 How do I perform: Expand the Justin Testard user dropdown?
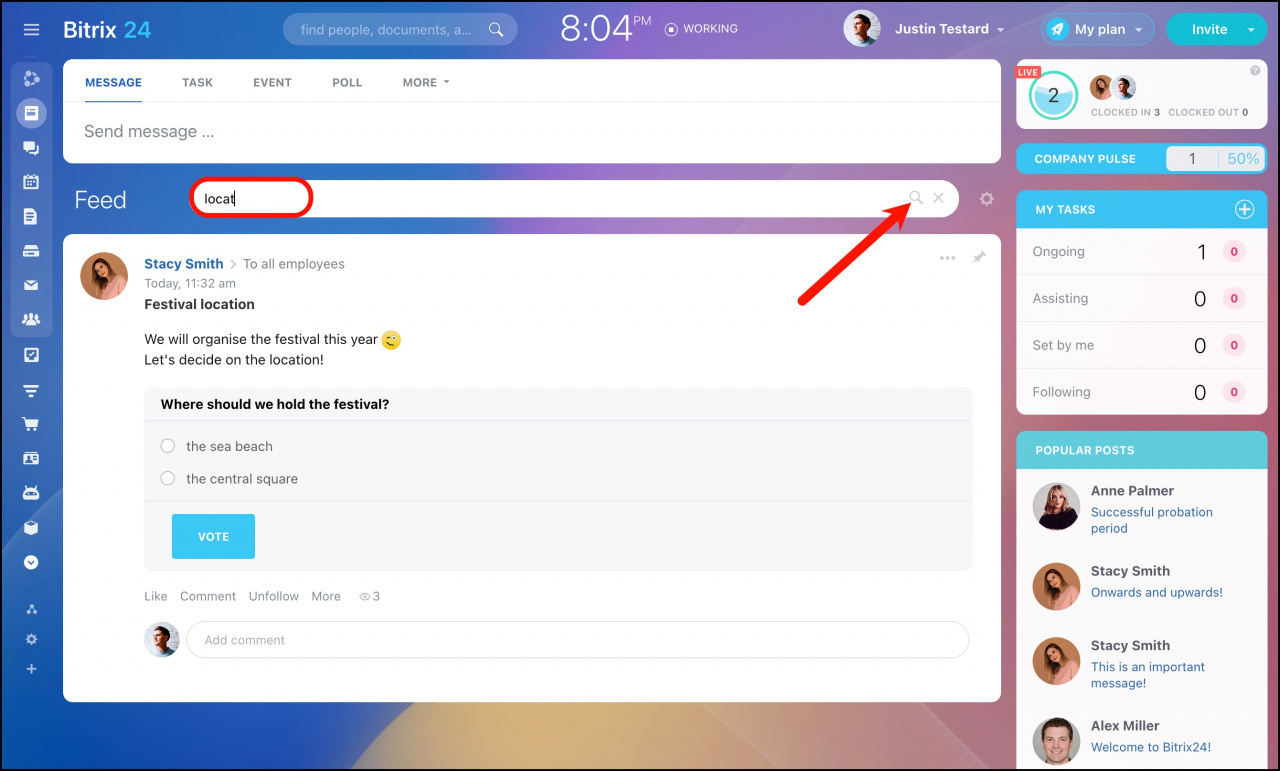[1000, 30]
